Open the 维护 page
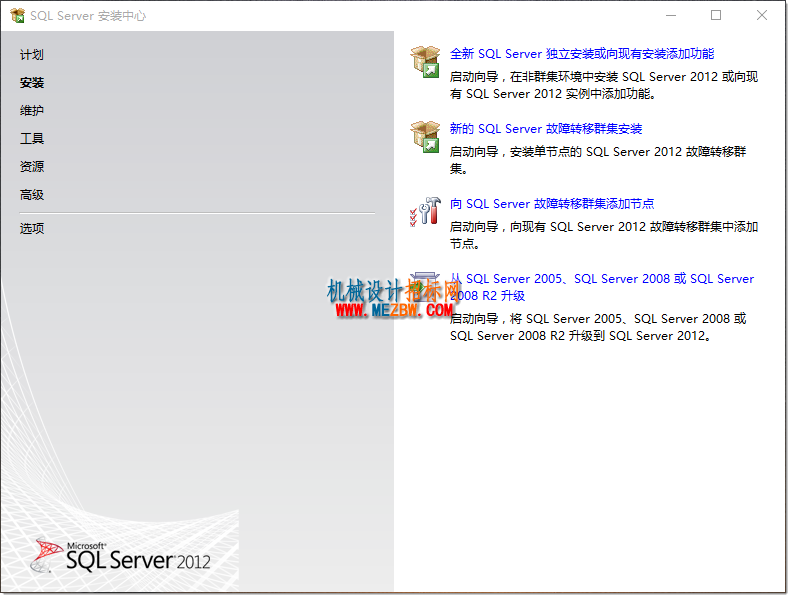 (32, 111)
